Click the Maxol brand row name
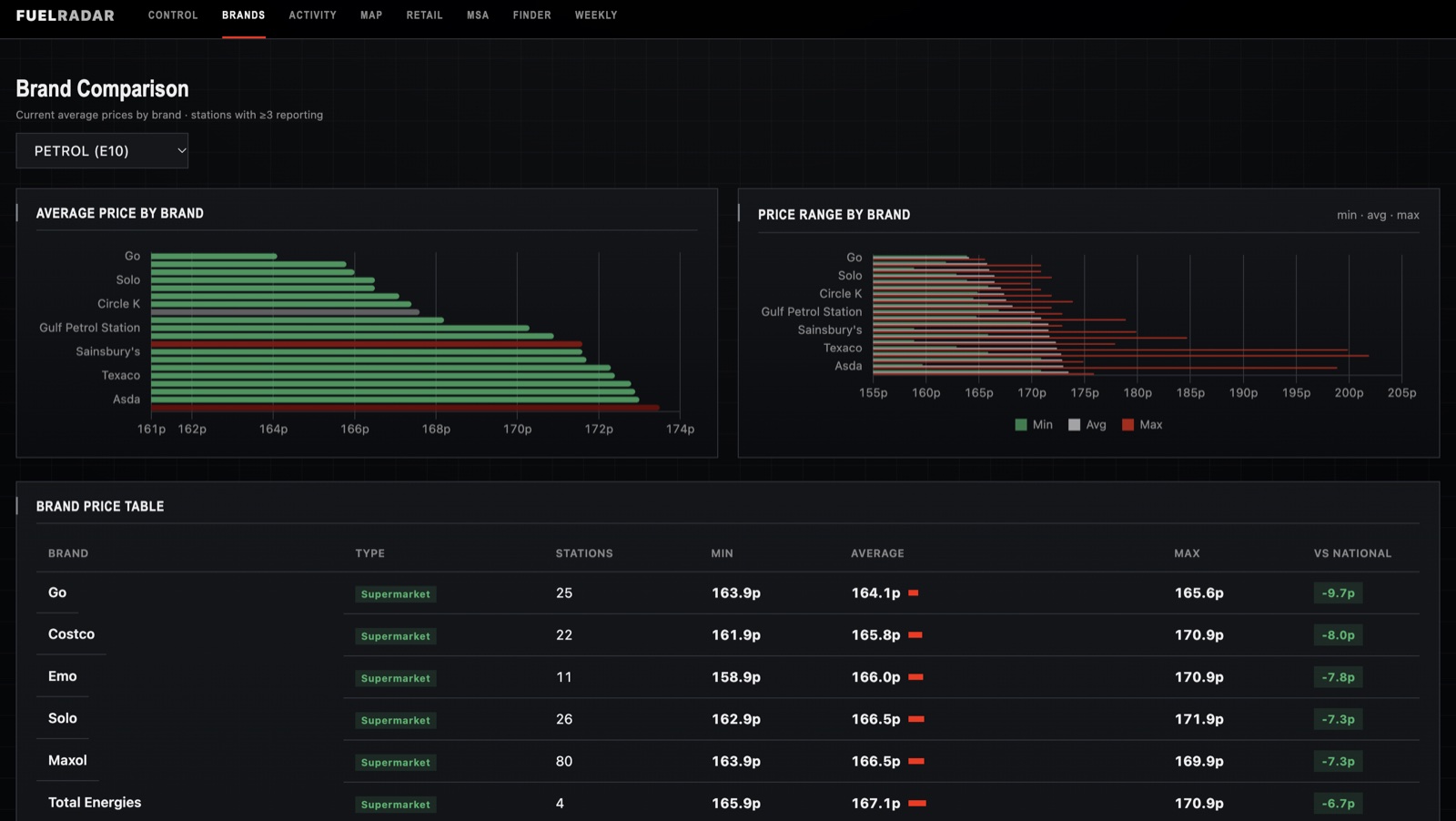Screen dimensions: 1456x821 point(67,760)
